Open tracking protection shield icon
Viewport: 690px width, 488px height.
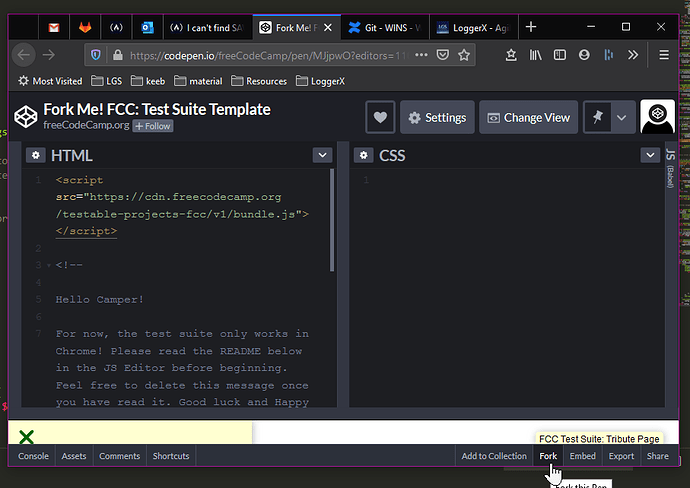95,55
